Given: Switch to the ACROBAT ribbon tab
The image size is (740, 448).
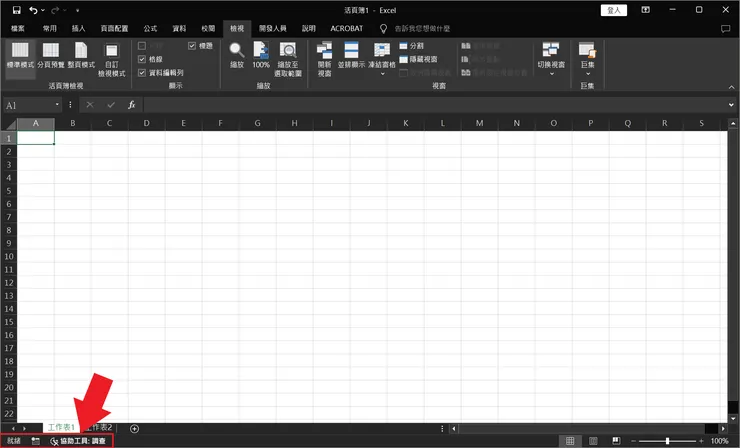Looking at the screenshot, I should pyautogui.click(x=346, y=28).
